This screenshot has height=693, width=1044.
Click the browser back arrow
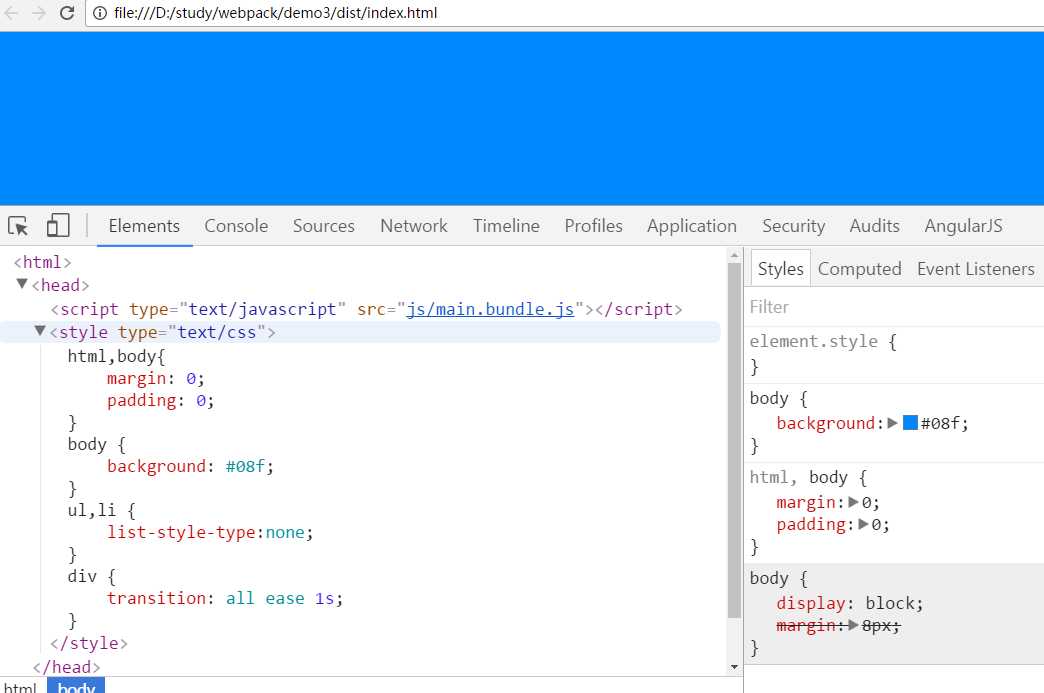(11, 13)
